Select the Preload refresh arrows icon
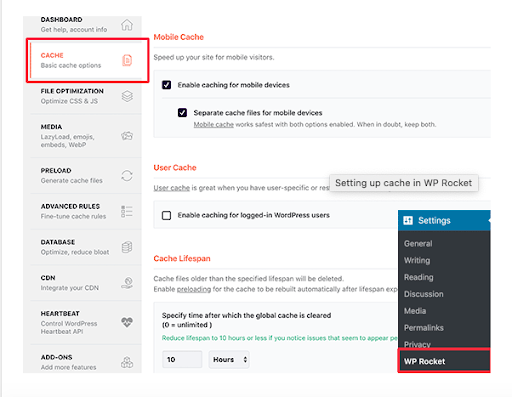The image size is (512, 397). (x=127, y=176)
